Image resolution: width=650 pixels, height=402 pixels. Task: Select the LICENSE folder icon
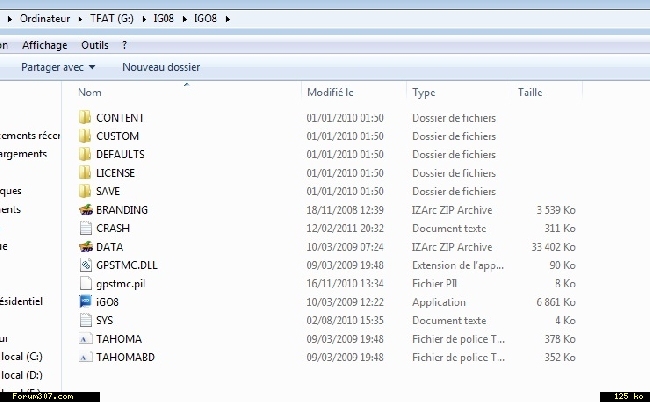[x=85, y=173]
